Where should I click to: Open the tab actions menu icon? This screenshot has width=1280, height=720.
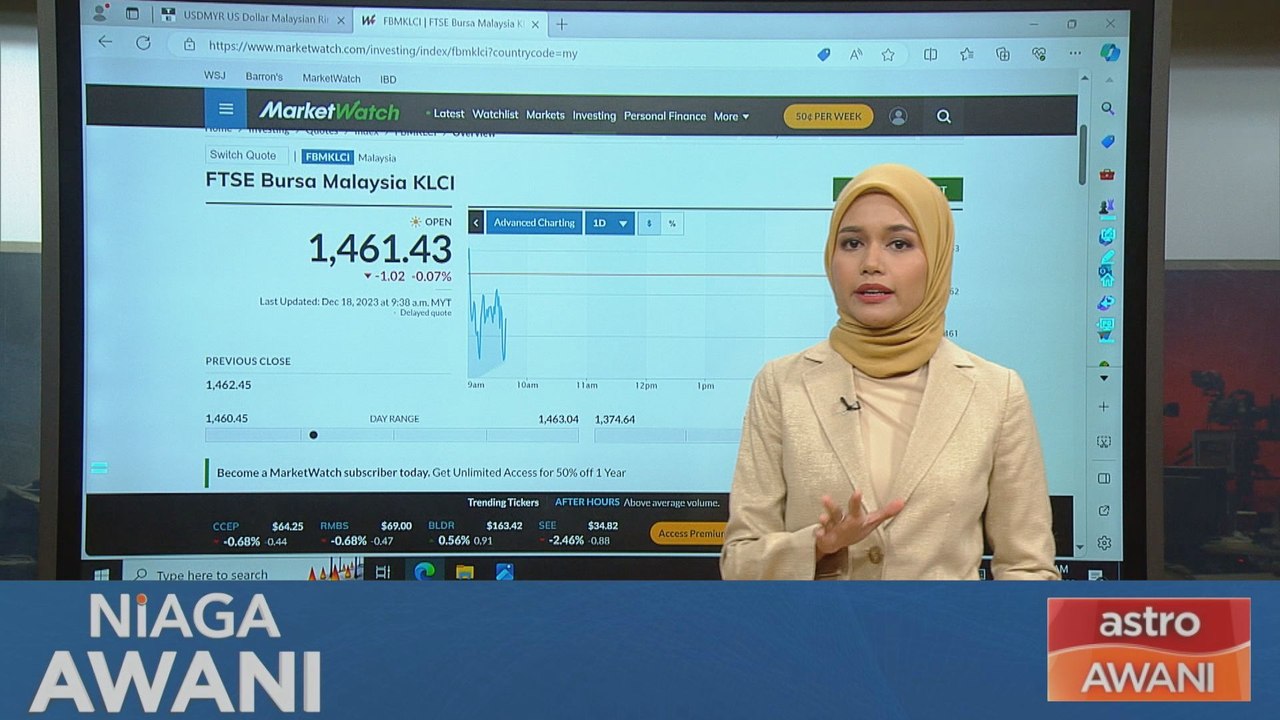tap(132, 14)
